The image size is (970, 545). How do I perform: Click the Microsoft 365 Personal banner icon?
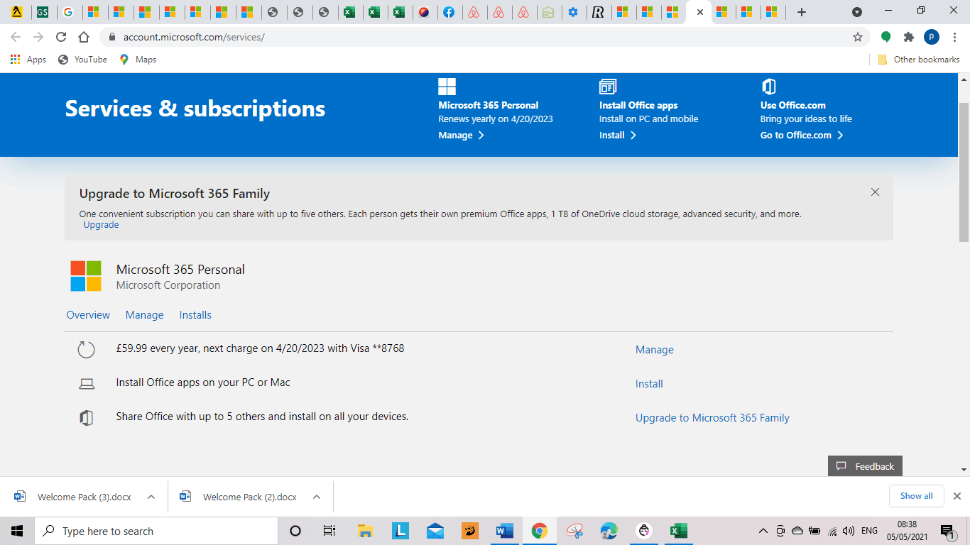coord(447,87)
